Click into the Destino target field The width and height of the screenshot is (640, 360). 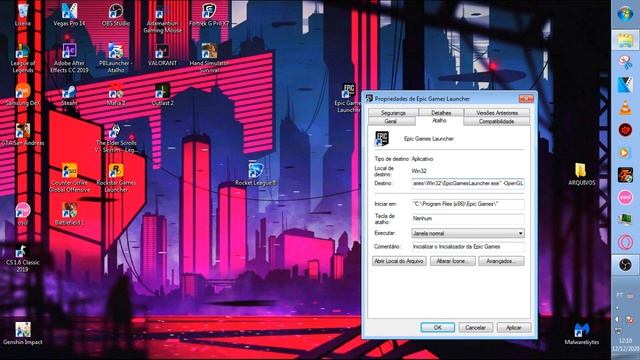tap(468, 183)
